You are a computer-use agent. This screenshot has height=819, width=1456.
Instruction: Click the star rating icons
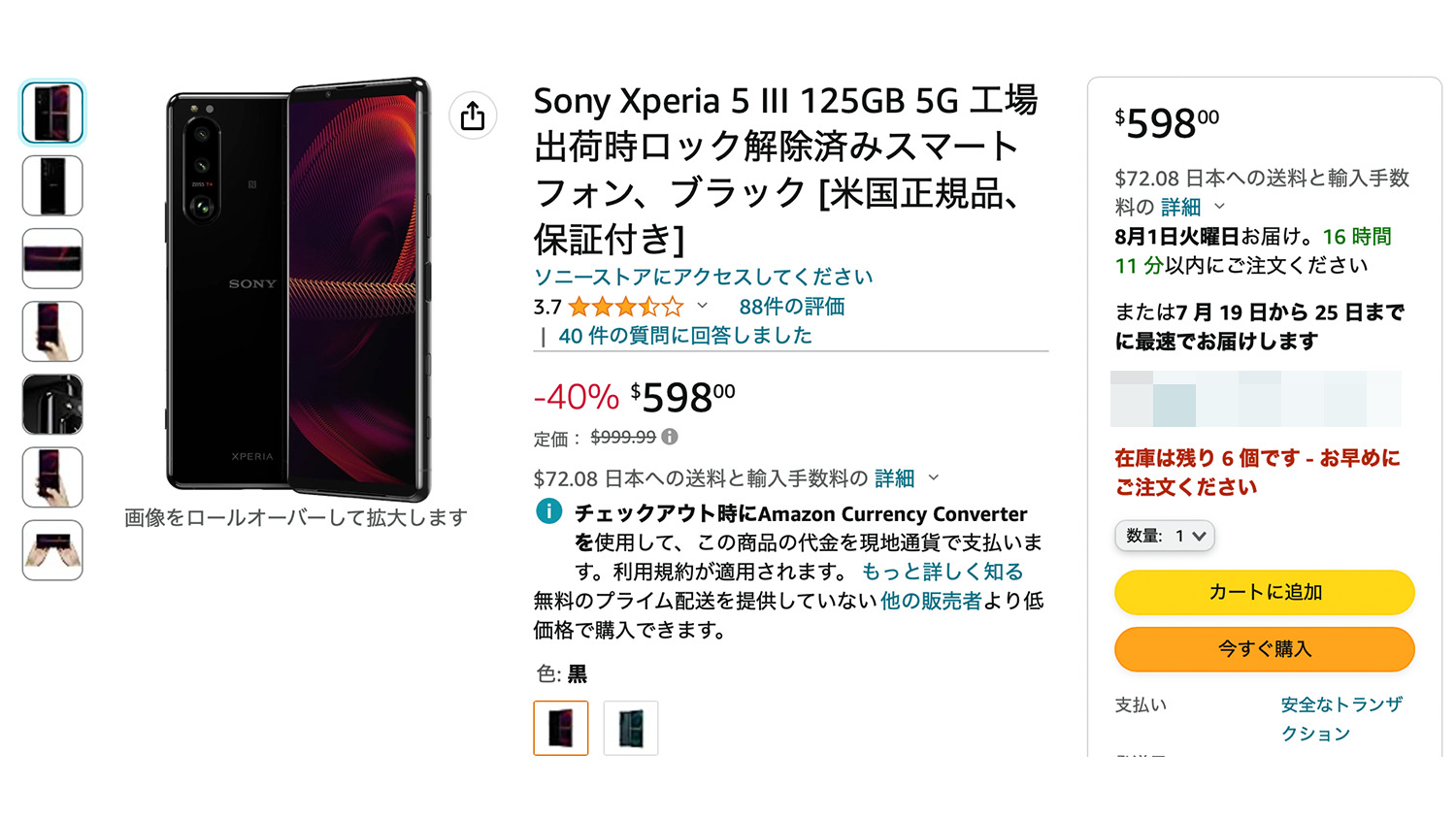[626, 308]
